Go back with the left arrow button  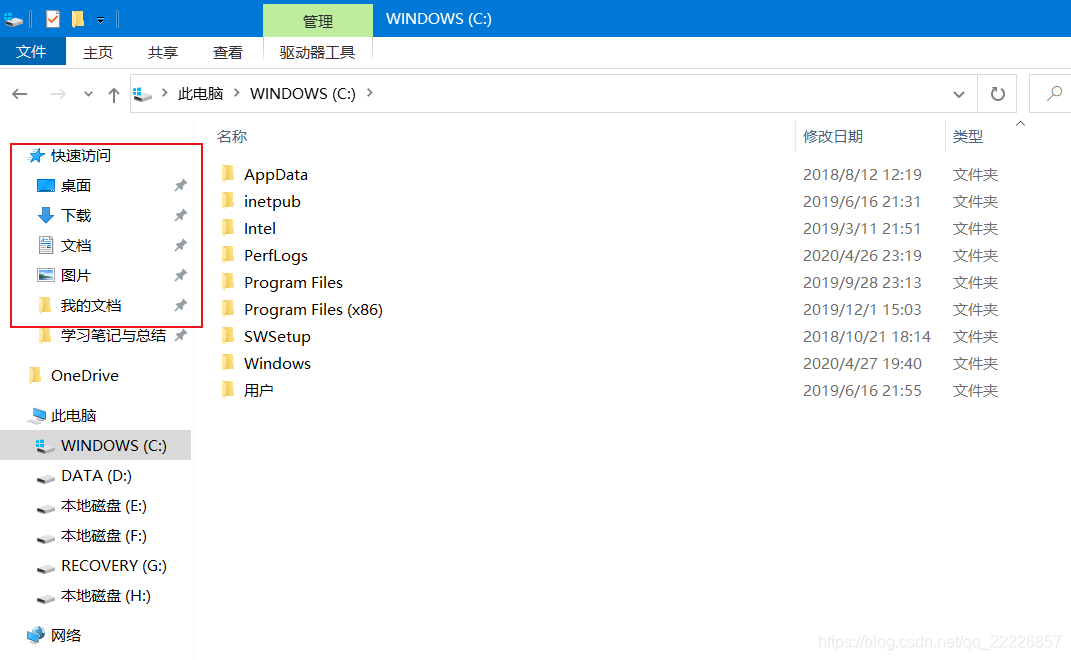pos(20,94)
